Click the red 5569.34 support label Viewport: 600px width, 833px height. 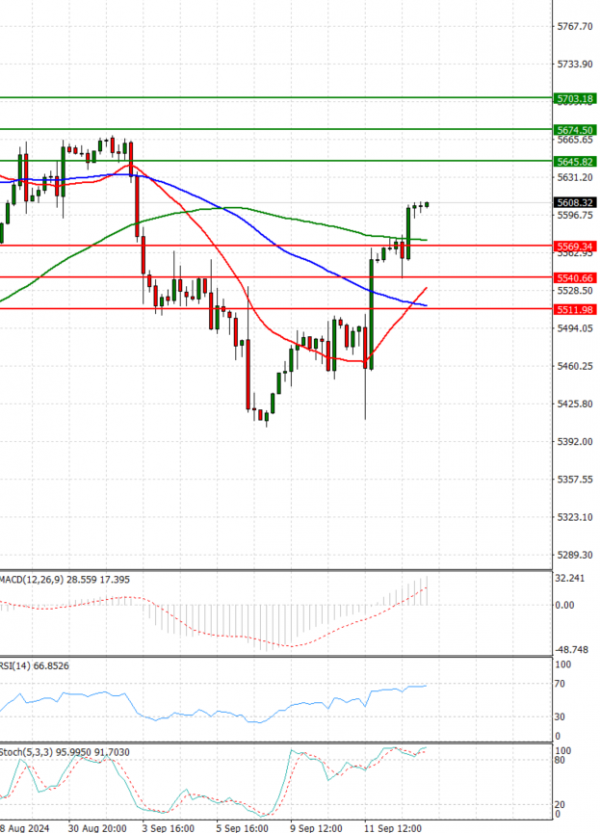[574, 246]
